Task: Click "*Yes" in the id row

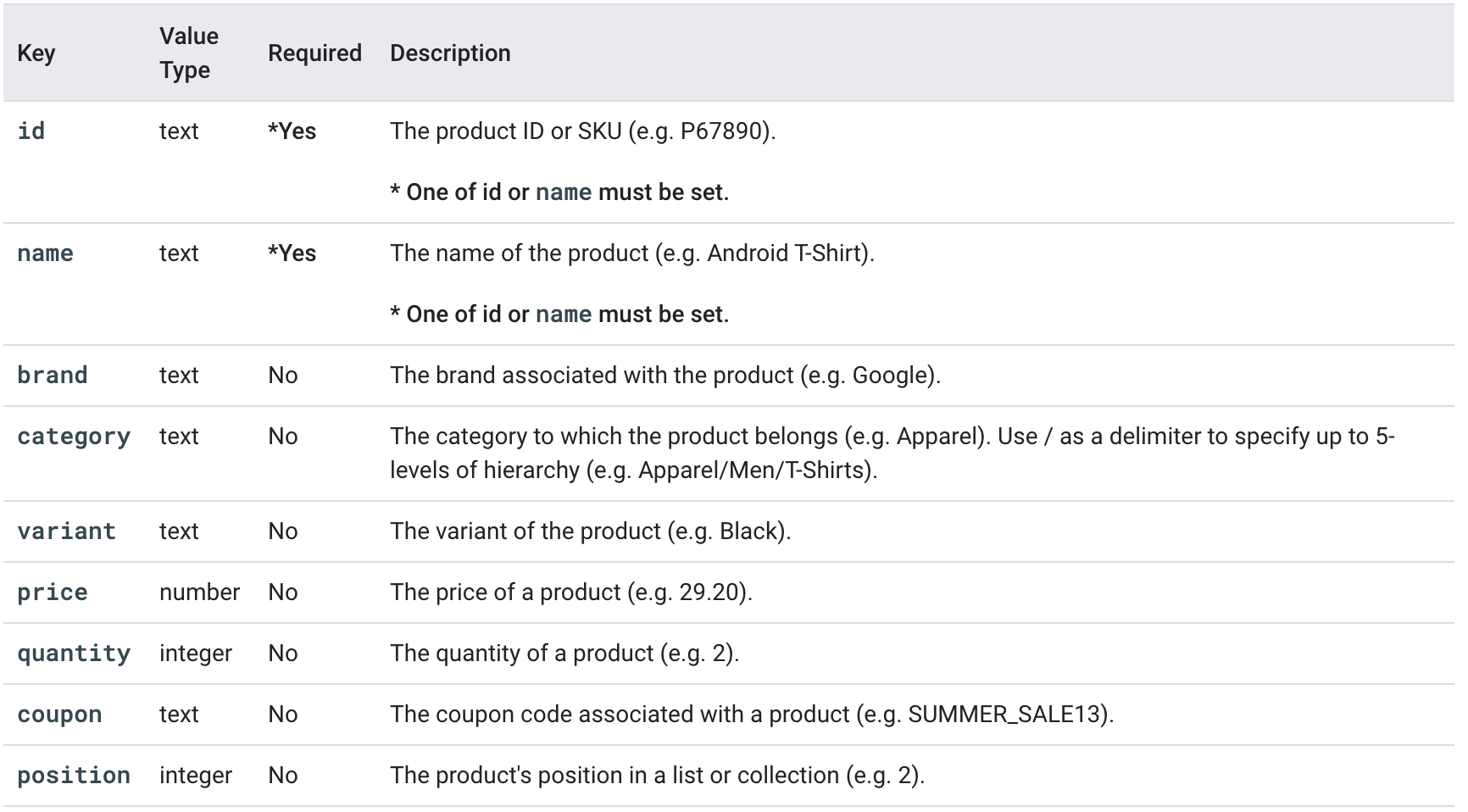Action: point(292,131)
